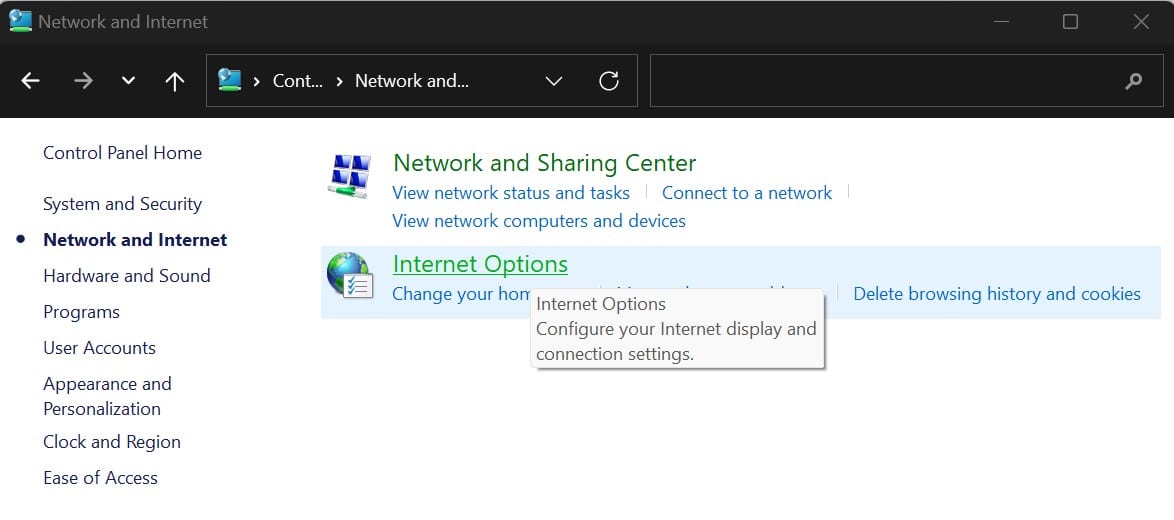Focus the Control Panel search box
The image size is (1174, 520).
[906, 81]
